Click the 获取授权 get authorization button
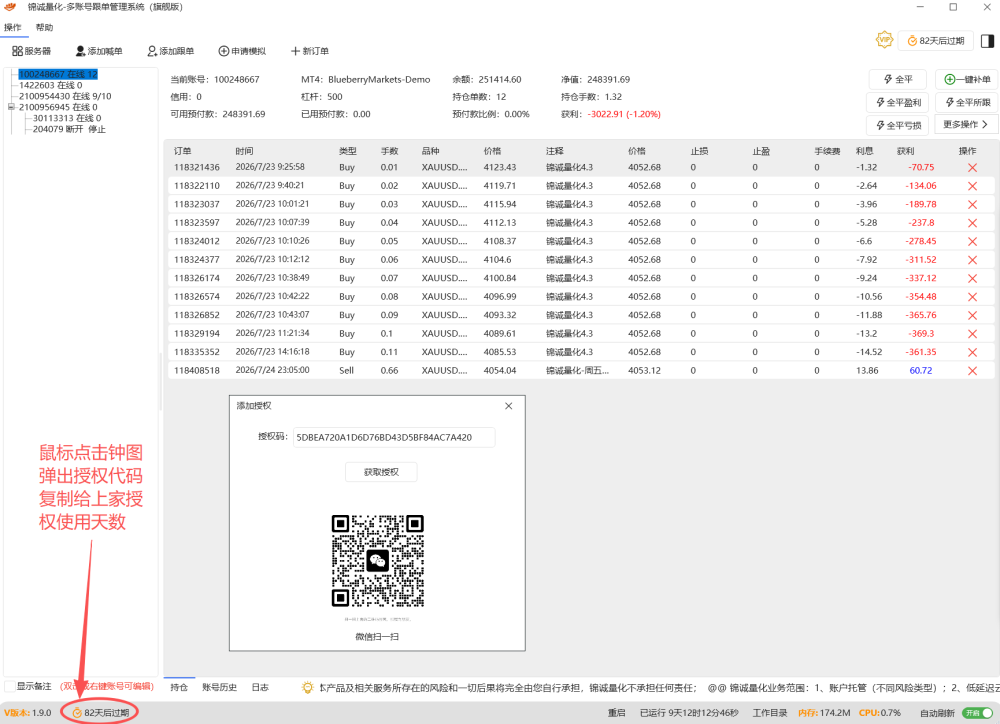The image size is (1000, 724). click(381, 472)
